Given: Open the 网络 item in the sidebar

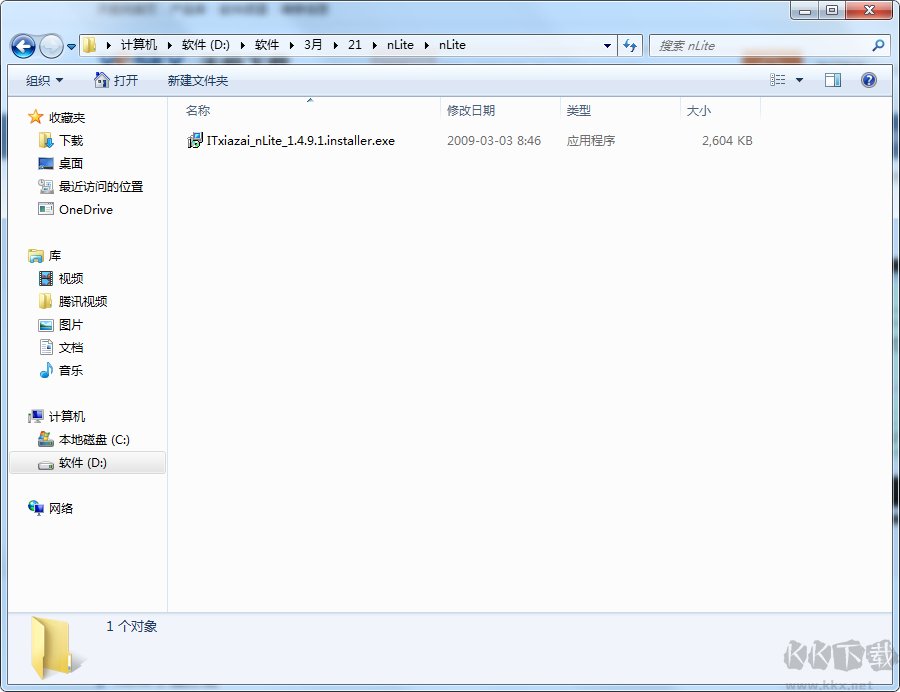Looking at the screenshot, I should click(x=60, y=508).
